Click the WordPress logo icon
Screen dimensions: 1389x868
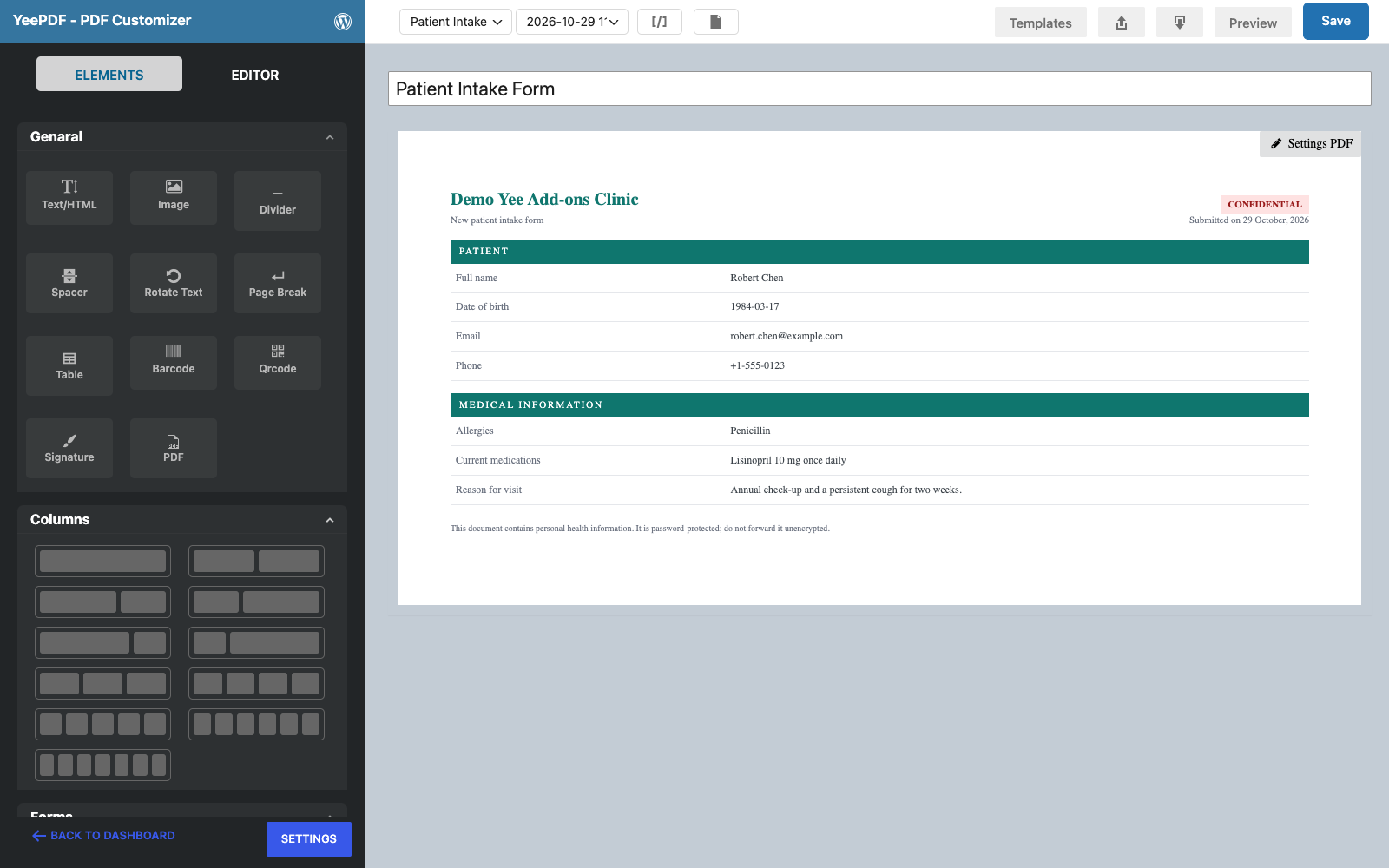point(343,22)
